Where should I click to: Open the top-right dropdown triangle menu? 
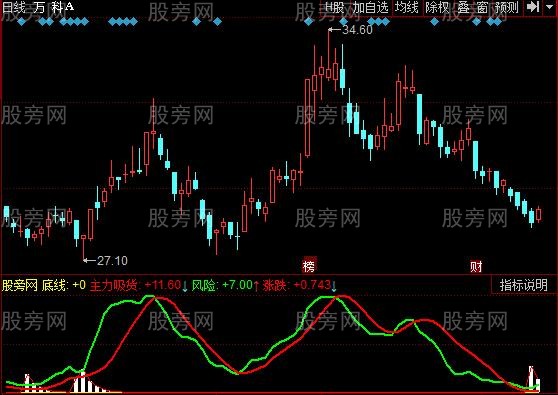point(549,7)
